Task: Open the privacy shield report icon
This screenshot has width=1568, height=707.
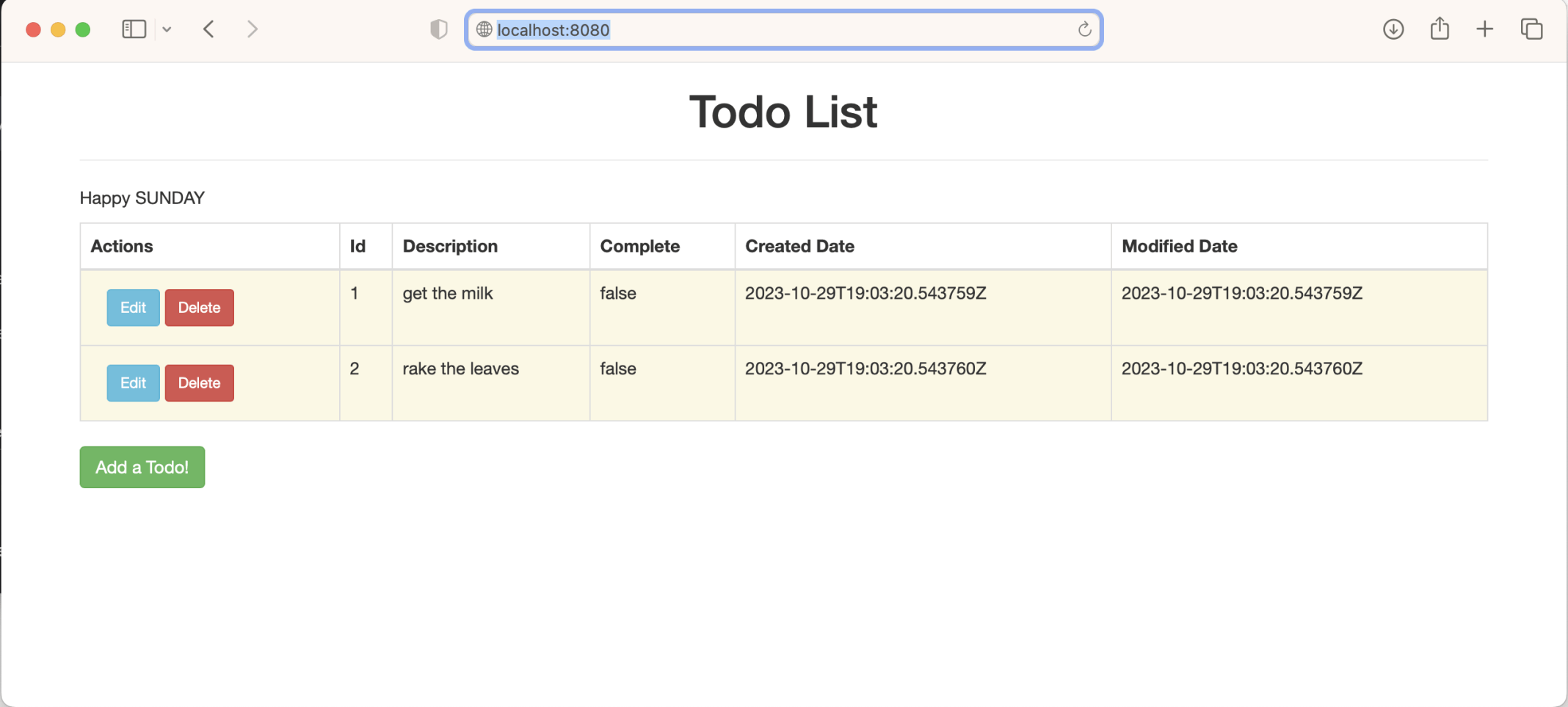Action: (438, 29)
